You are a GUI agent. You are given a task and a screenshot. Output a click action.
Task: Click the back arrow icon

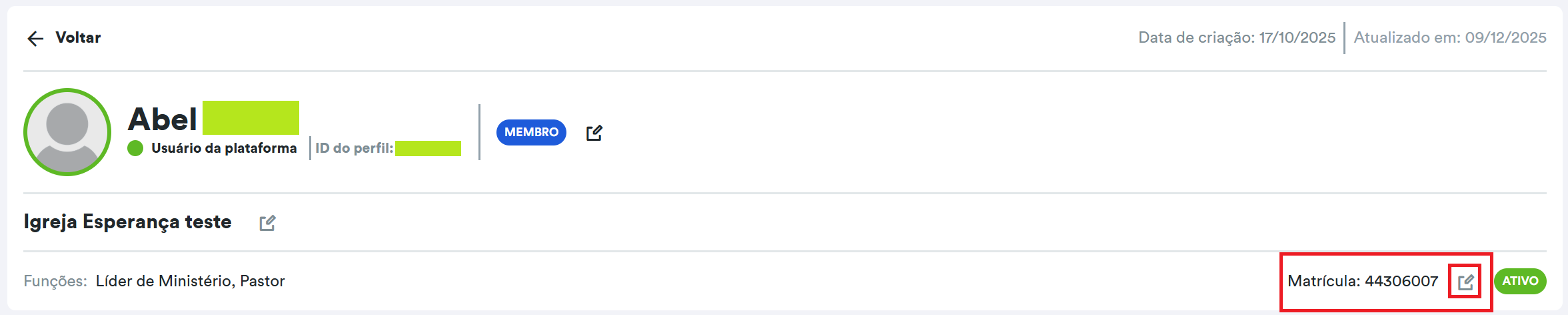click(35, 38)
